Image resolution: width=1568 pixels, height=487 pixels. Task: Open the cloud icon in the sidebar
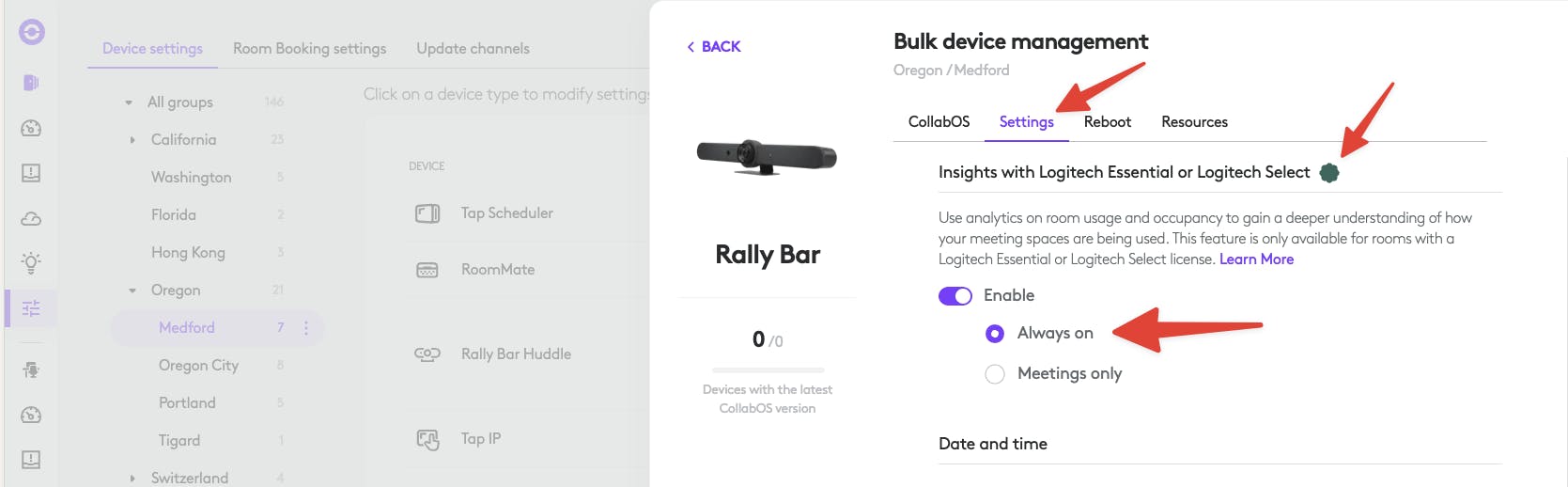31,219
